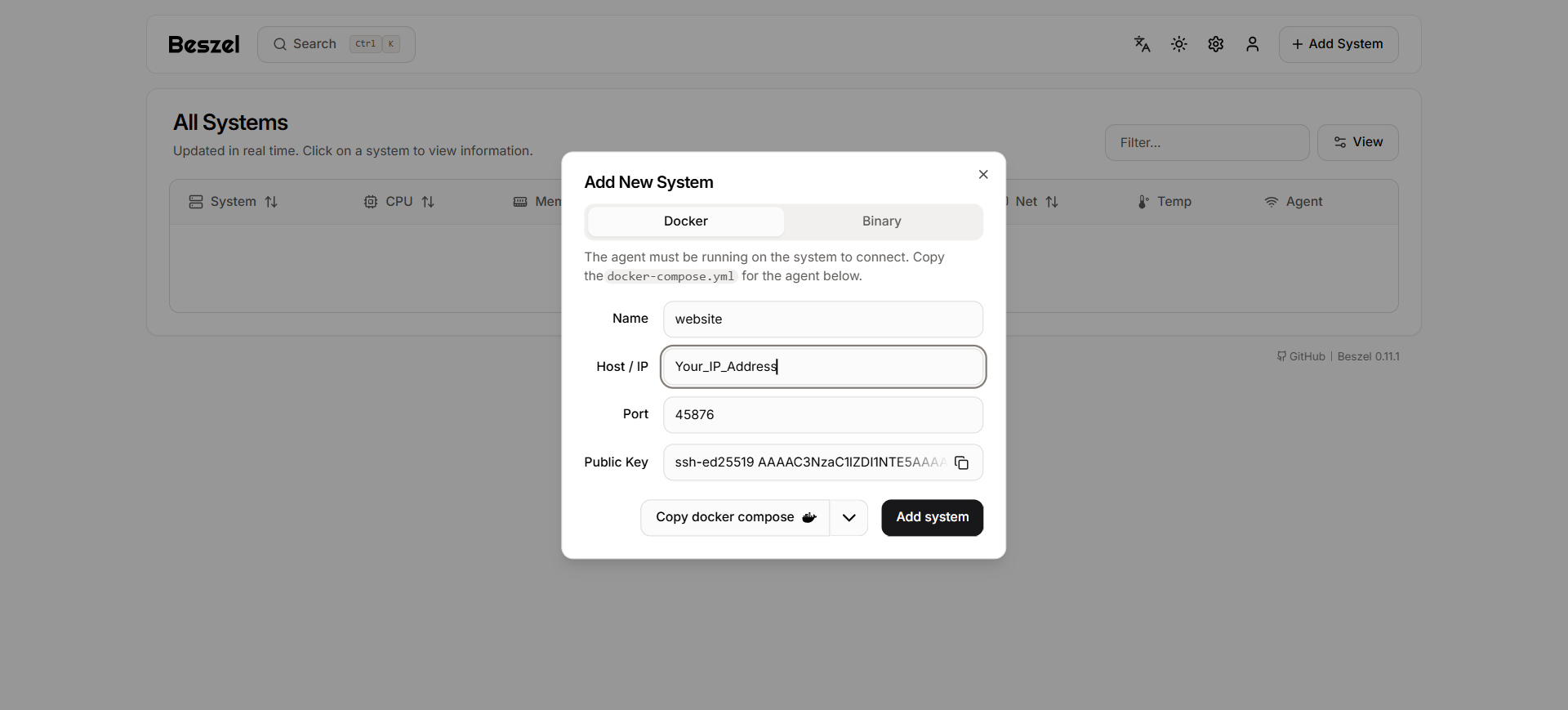Focus the Port input field
Image resolution: width=1568 pixels, height=710 pixels.
(x=823, y=415)
